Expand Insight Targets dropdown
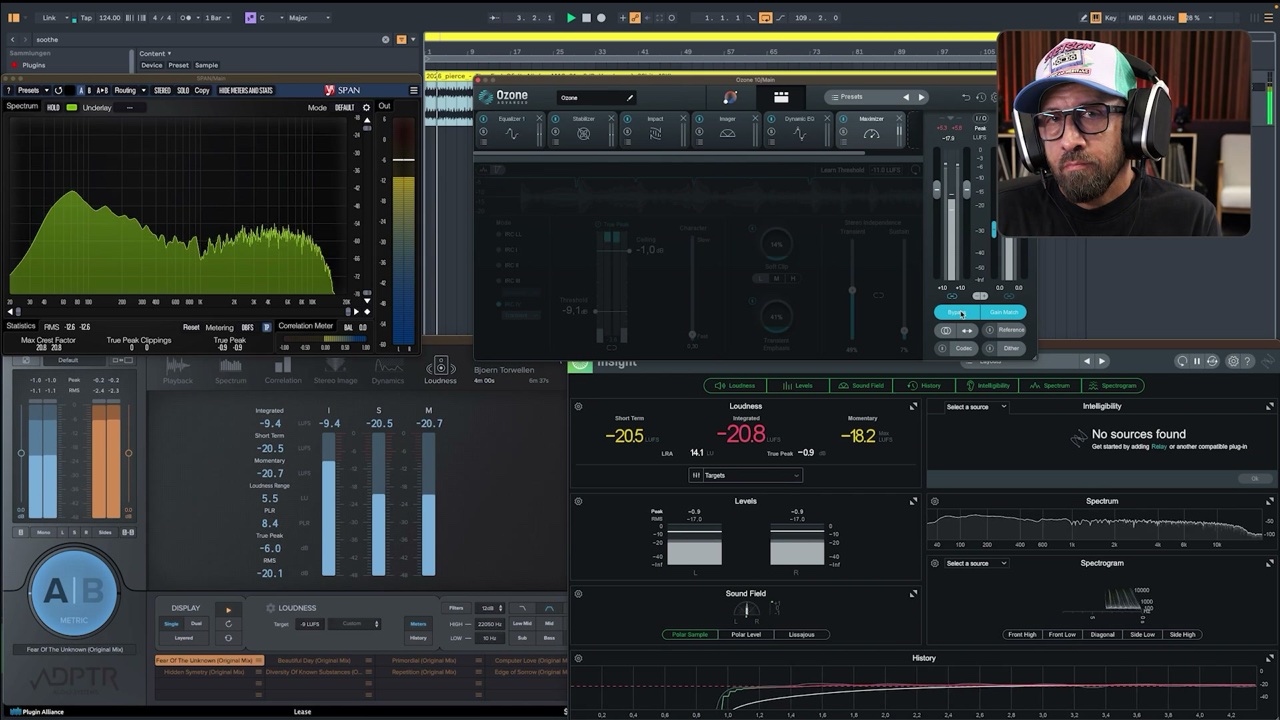 [745, 475]
